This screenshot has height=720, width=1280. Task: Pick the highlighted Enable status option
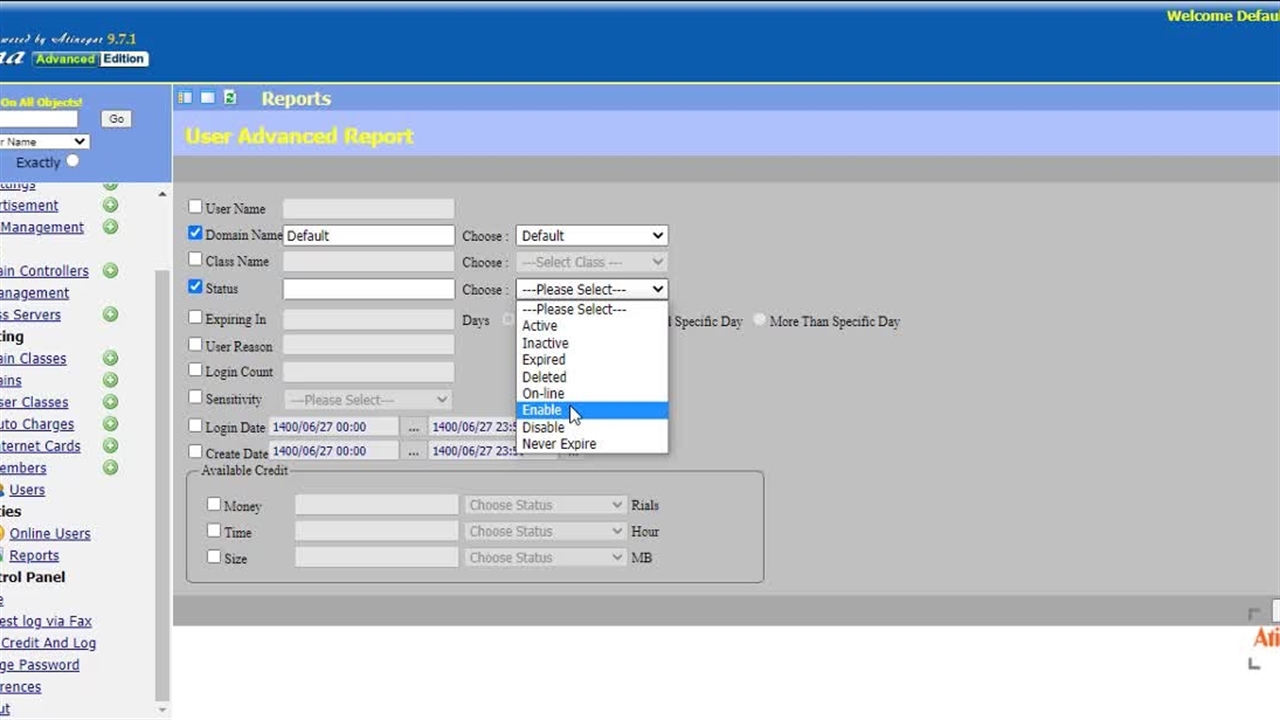tap(542, 410)
